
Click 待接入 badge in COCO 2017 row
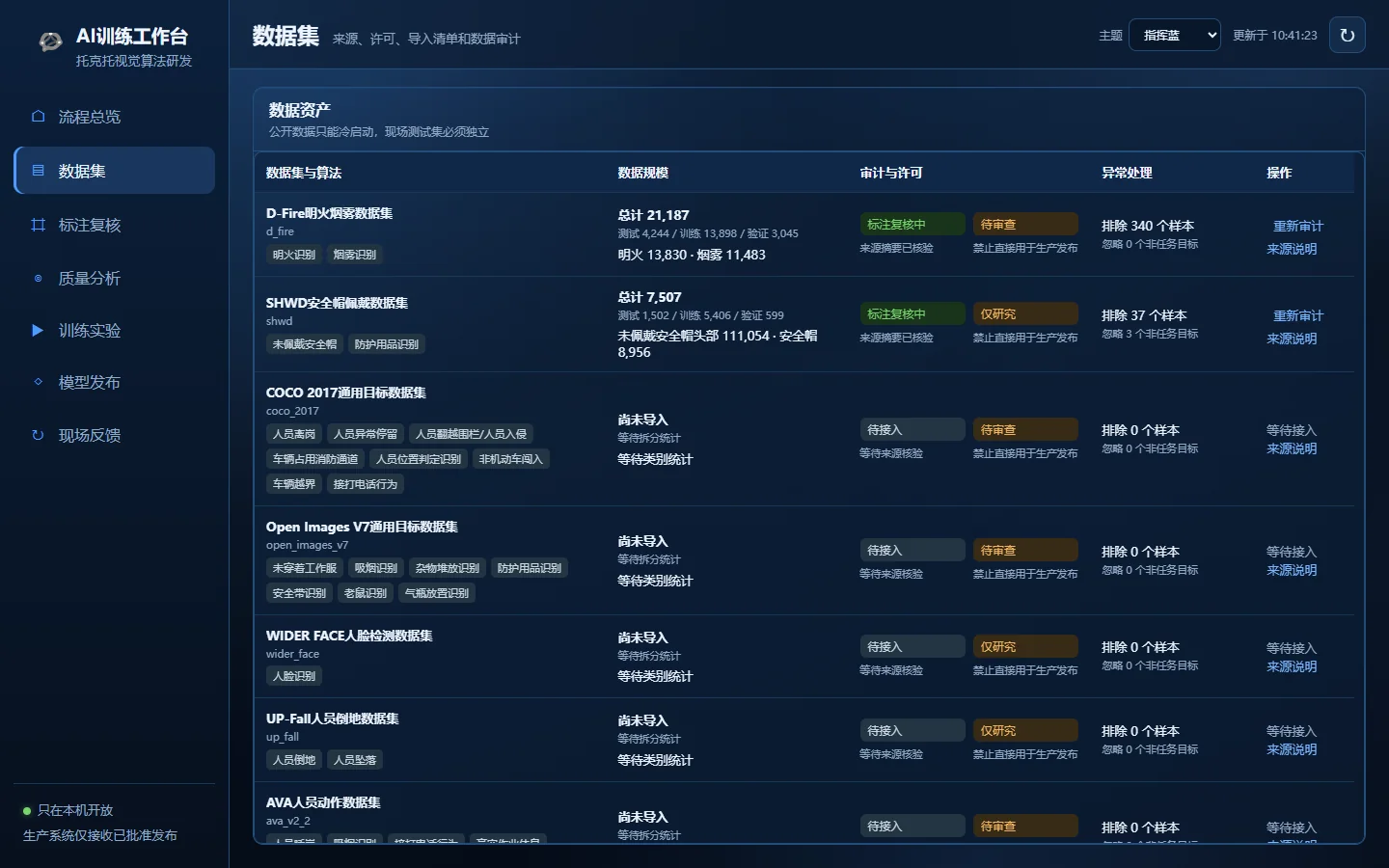(912, 429)
